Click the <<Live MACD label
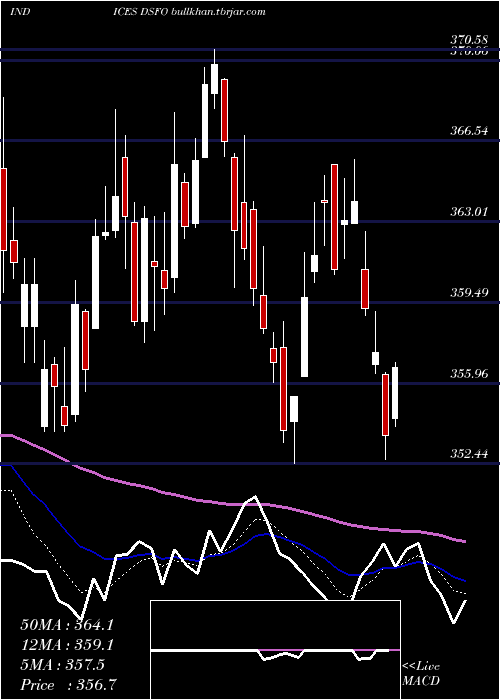500x700 pixels. (x=421, y=673)
